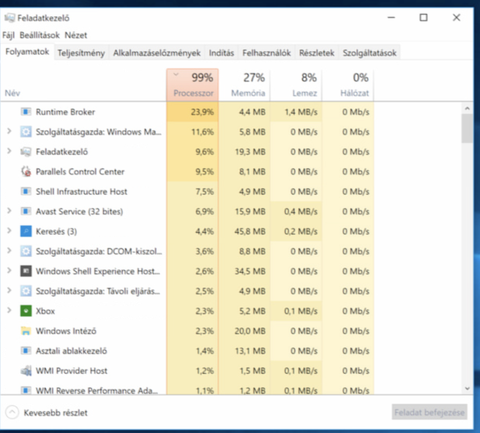Click the 23,9% CPU value
480x433 pixels.
click(x=202, y=112)
